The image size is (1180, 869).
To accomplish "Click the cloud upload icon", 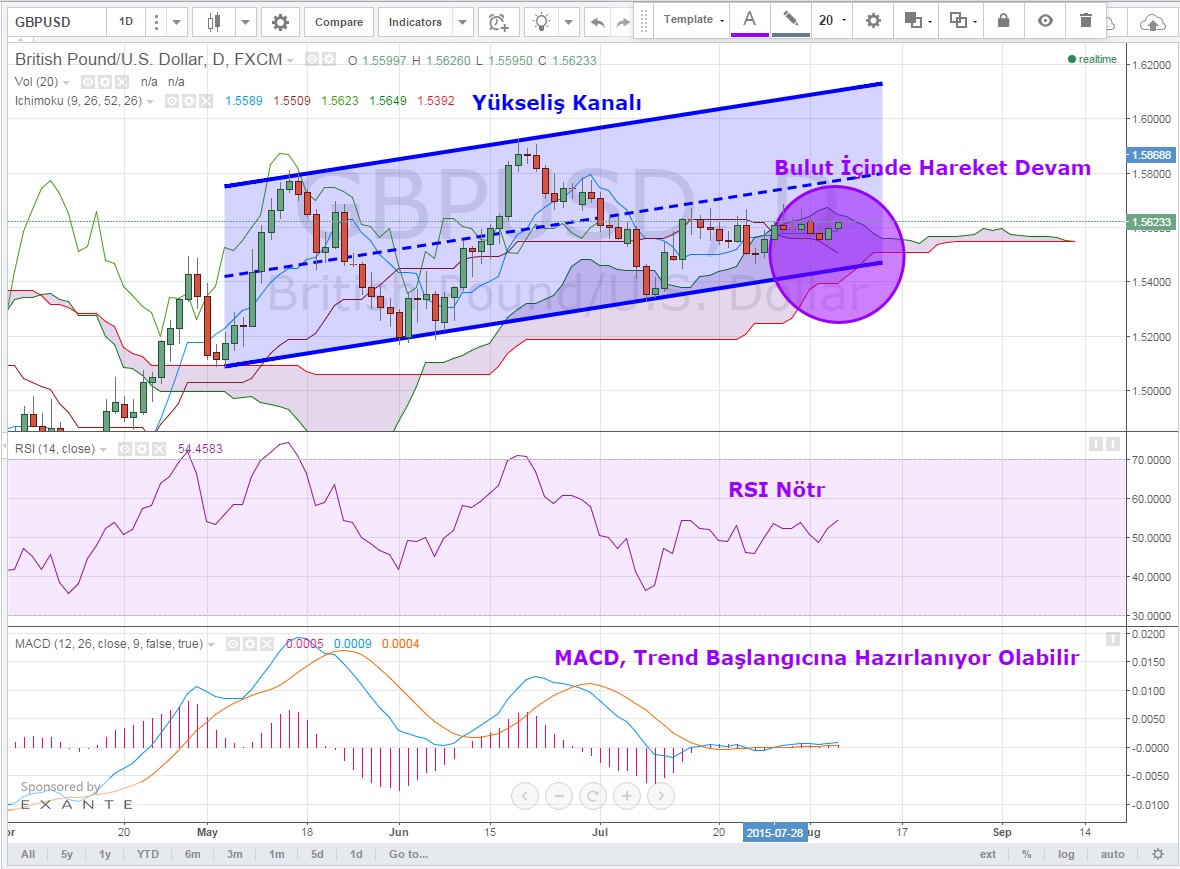I will tap(1153, 21).
